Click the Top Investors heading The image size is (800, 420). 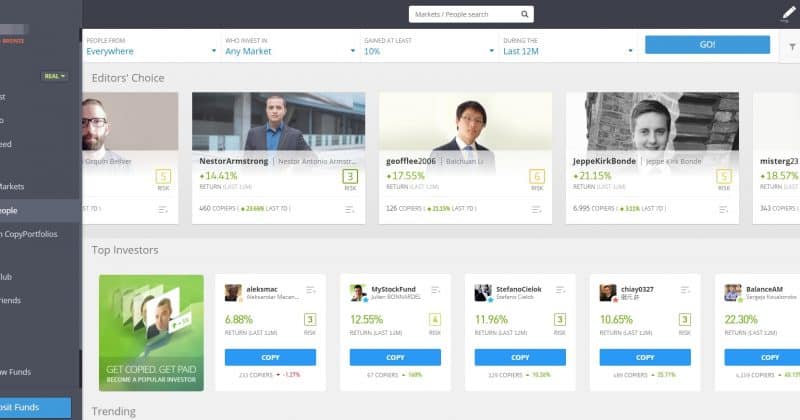tap(125, 250)
